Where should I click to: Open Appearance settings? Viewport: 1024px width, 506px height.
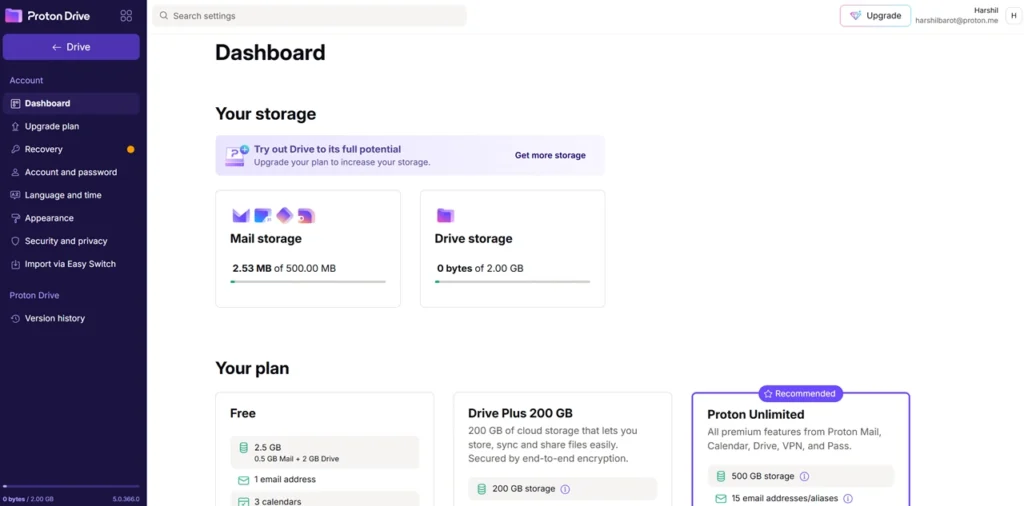tap(71, 218)
